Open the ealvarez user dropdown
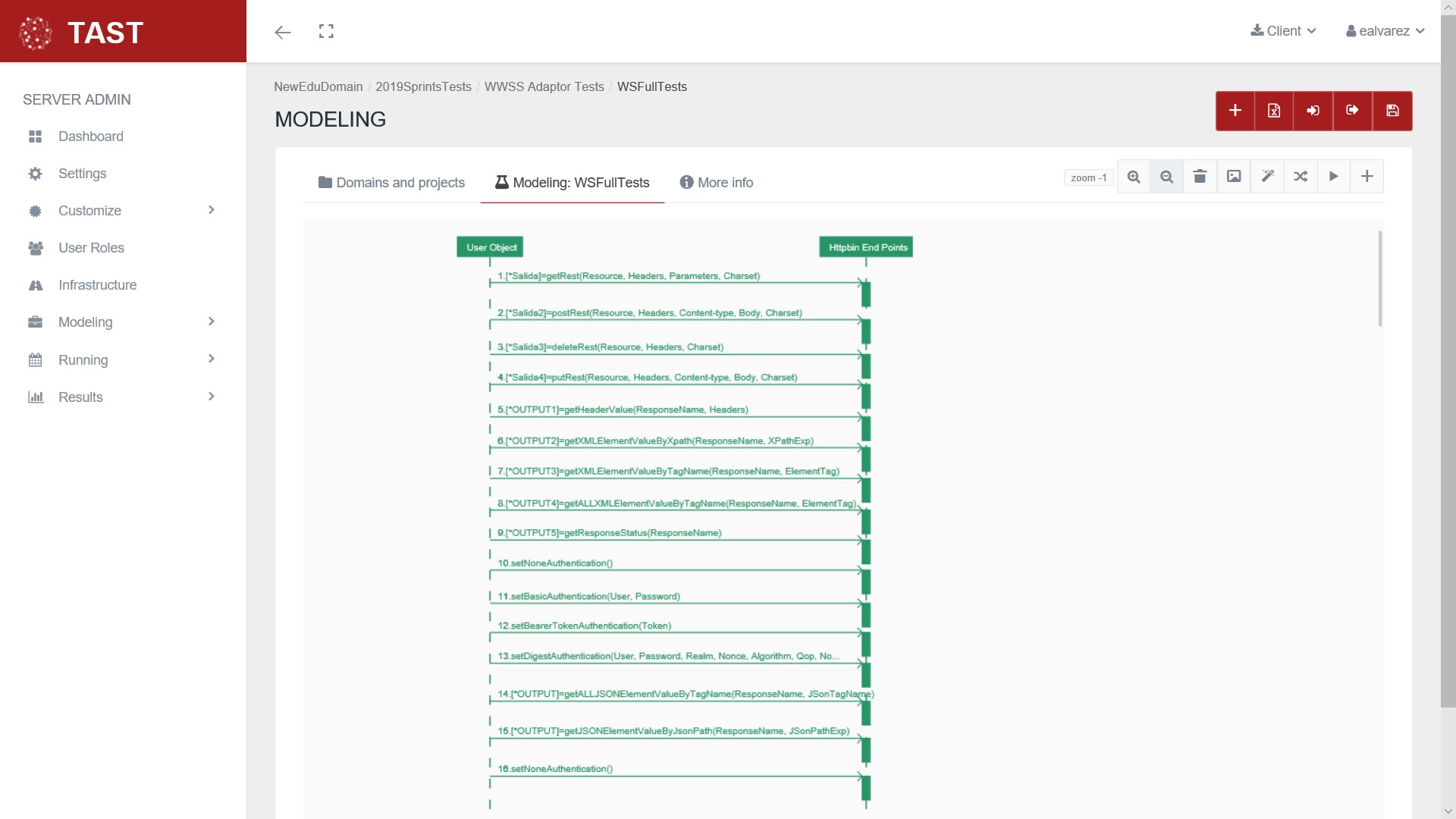 pos(1385,31)
